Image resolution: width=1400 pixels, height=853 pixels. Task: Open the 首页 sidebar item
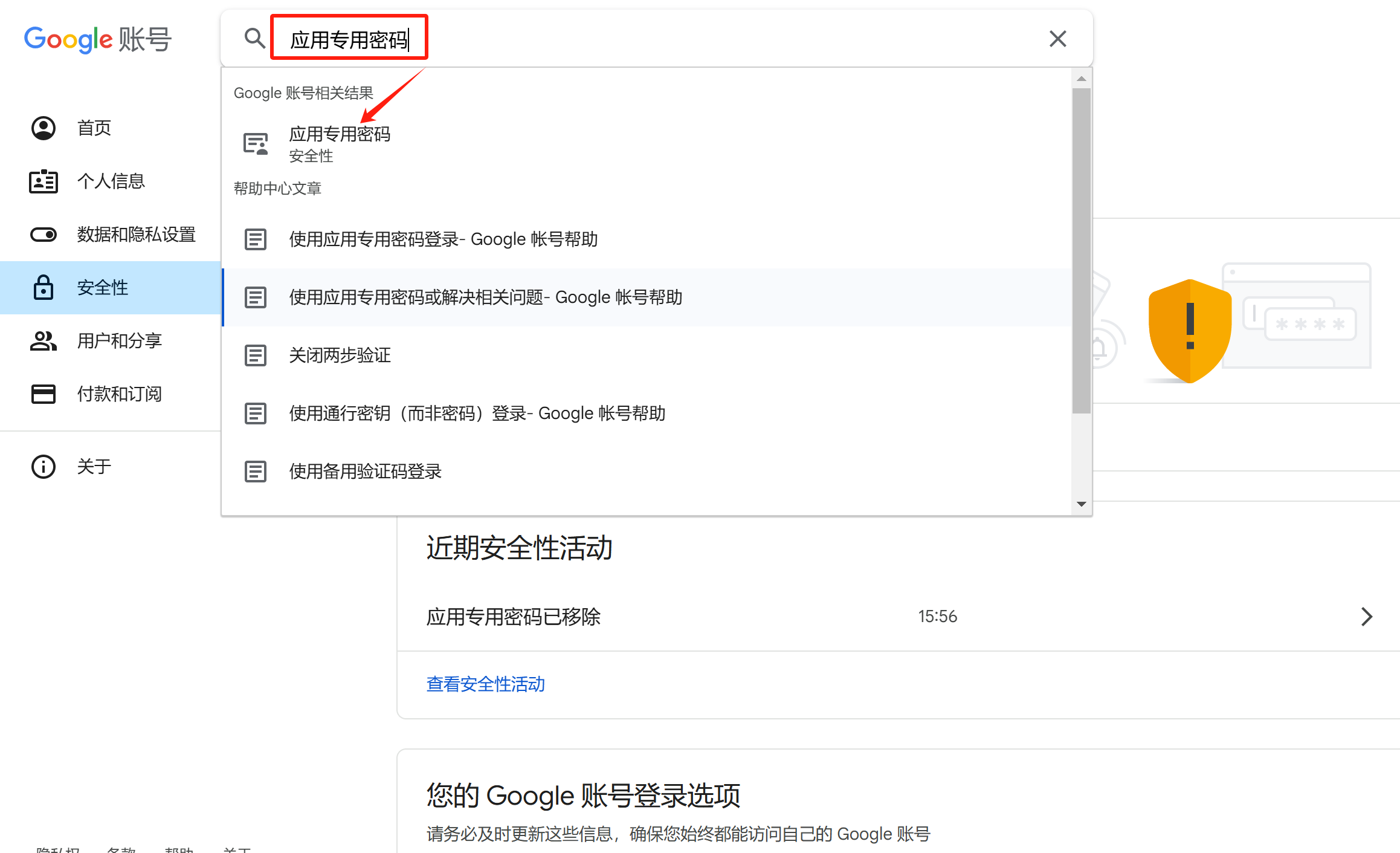pos(110,128)
